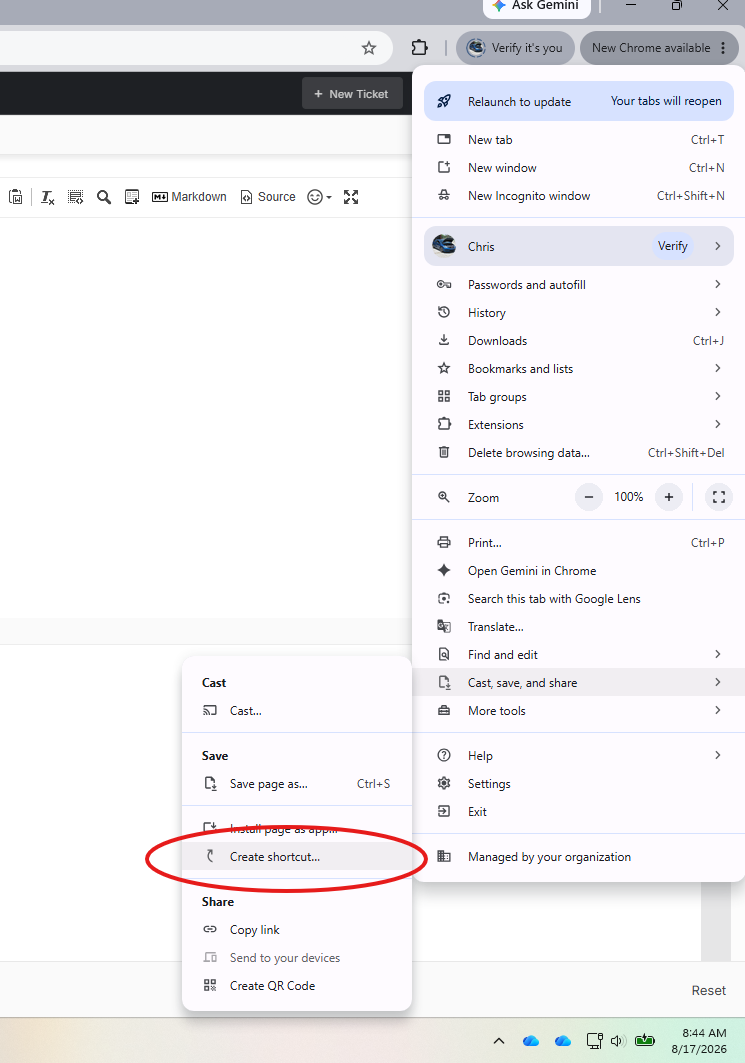745x1063 pixels.
Task: Choose Delete browsing data...
Action: click(x=579, y=453)
